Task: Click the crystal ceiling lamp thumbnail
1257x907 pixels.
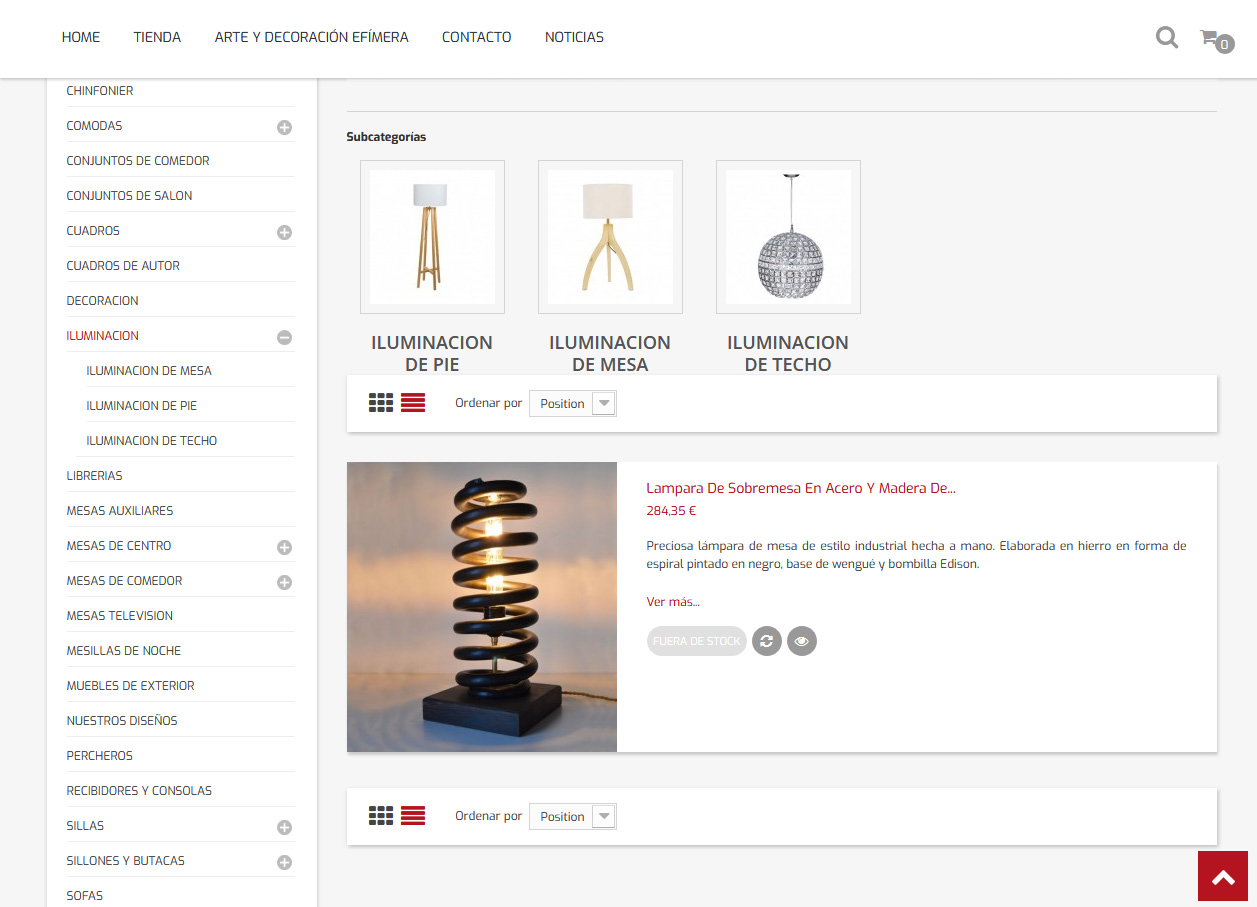Action: 788,237
